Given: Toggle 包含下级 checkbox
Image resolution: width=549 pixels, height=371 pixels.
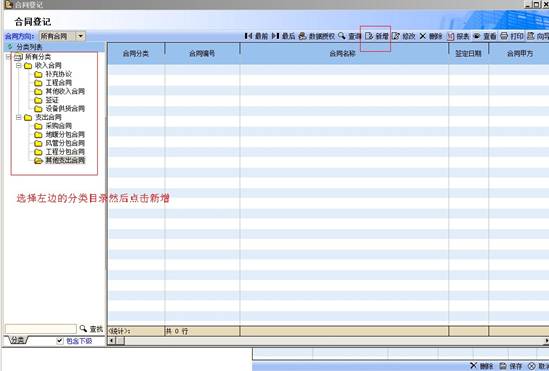Looking at the screenshot, I should [60, 341].
